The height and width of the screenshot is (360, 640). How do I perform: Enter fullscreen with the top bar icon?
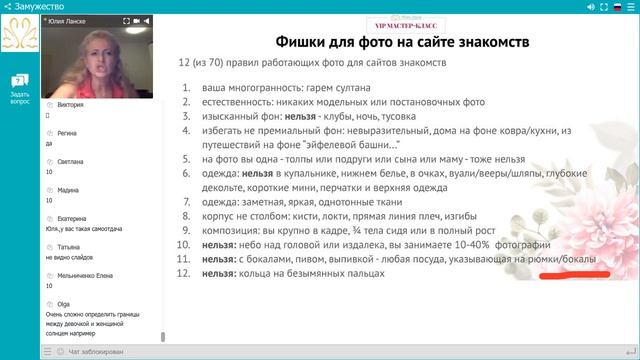coord(604,7)
